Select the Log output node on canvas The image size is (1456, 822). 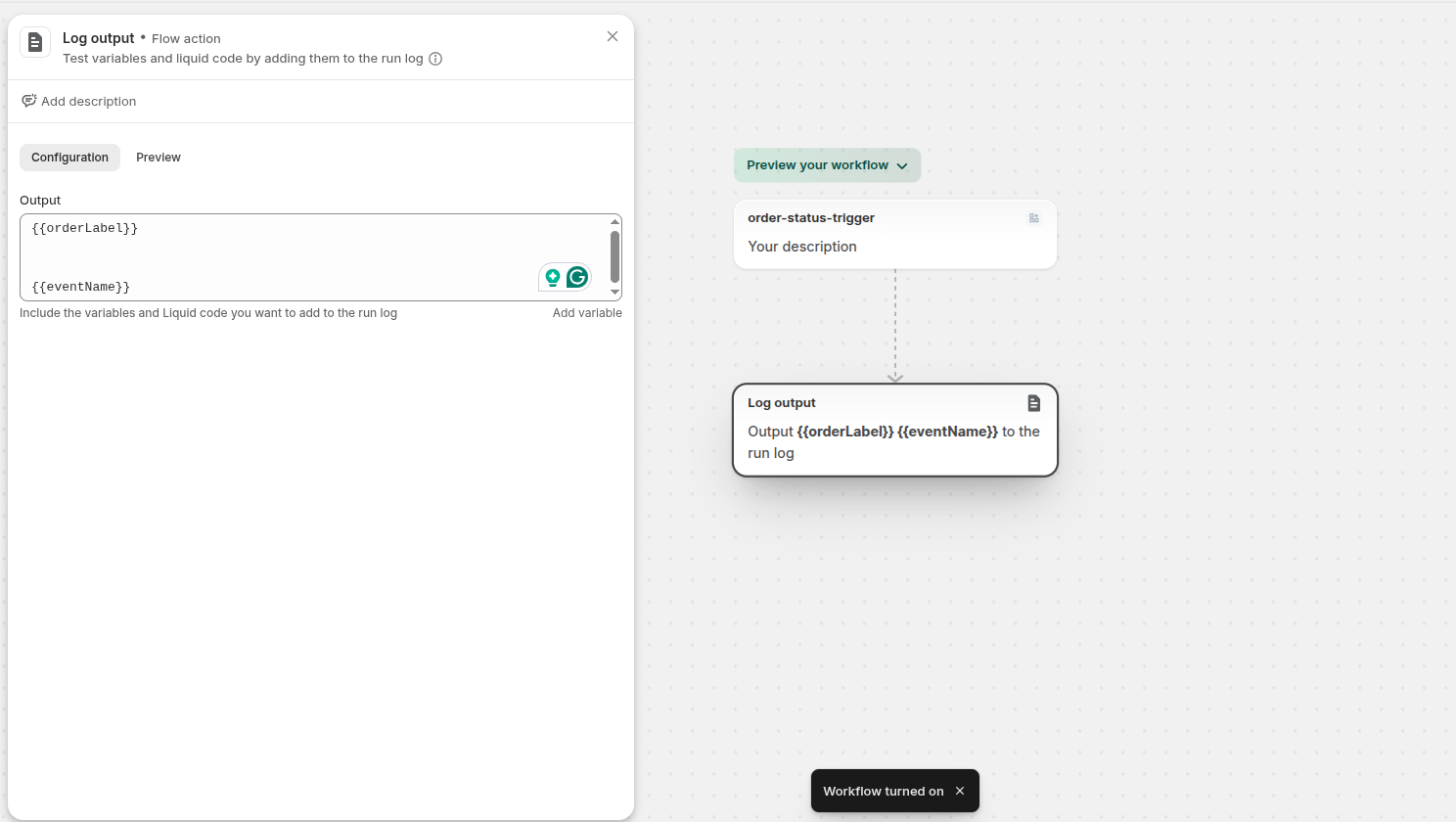coord(895,431)
